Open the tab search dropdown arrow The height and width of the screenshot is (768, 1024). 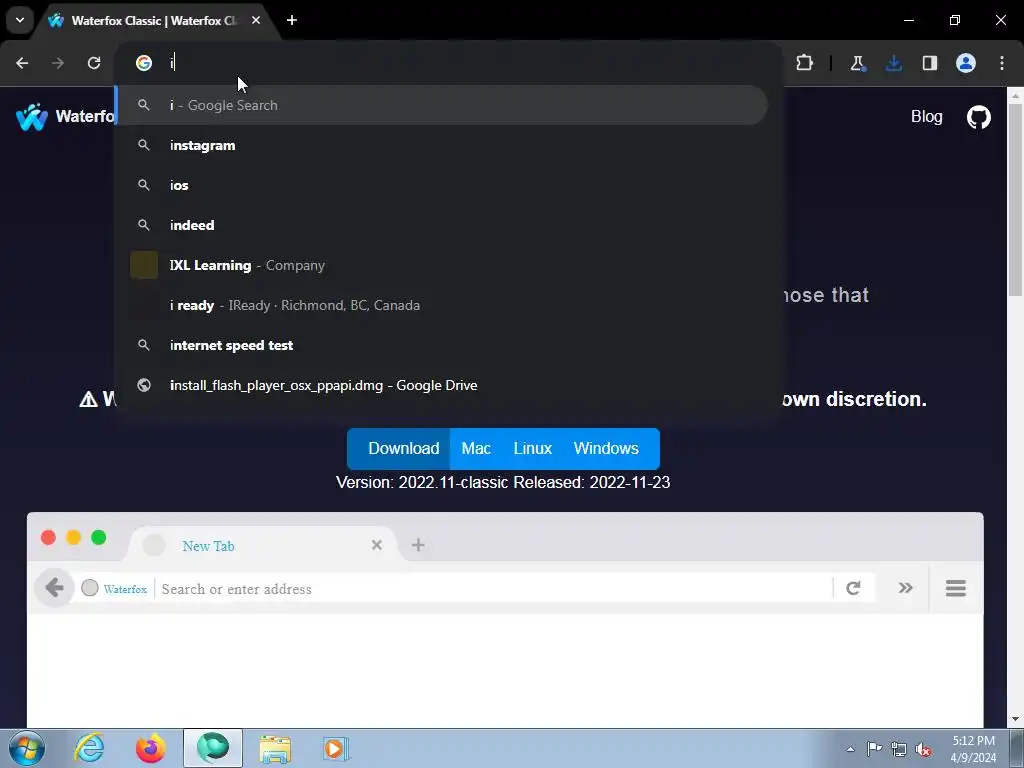(x=20, y=20)
